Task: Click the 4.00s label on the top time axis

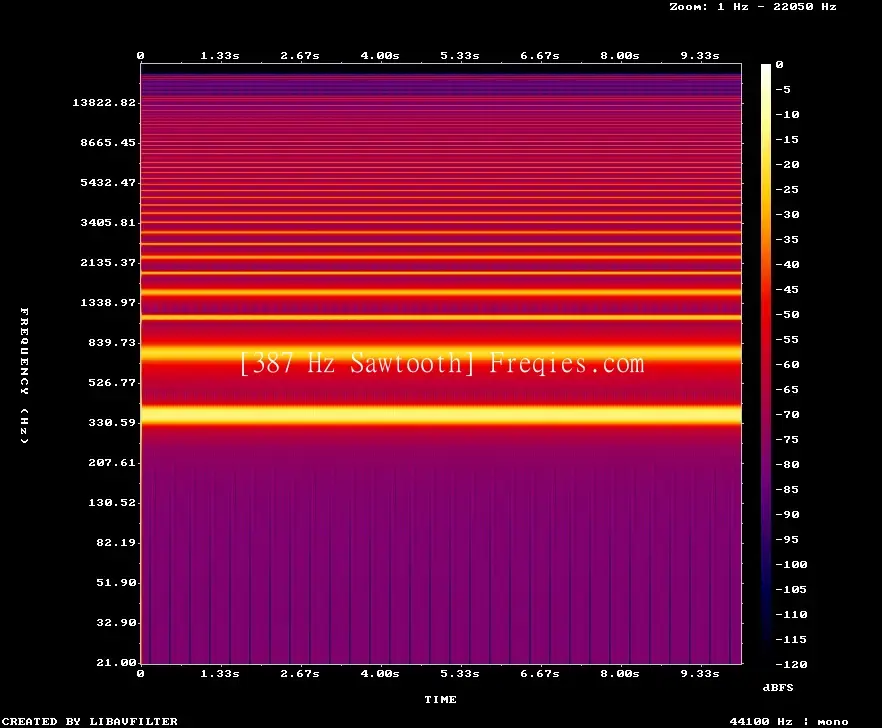Action: coord(380,56)
